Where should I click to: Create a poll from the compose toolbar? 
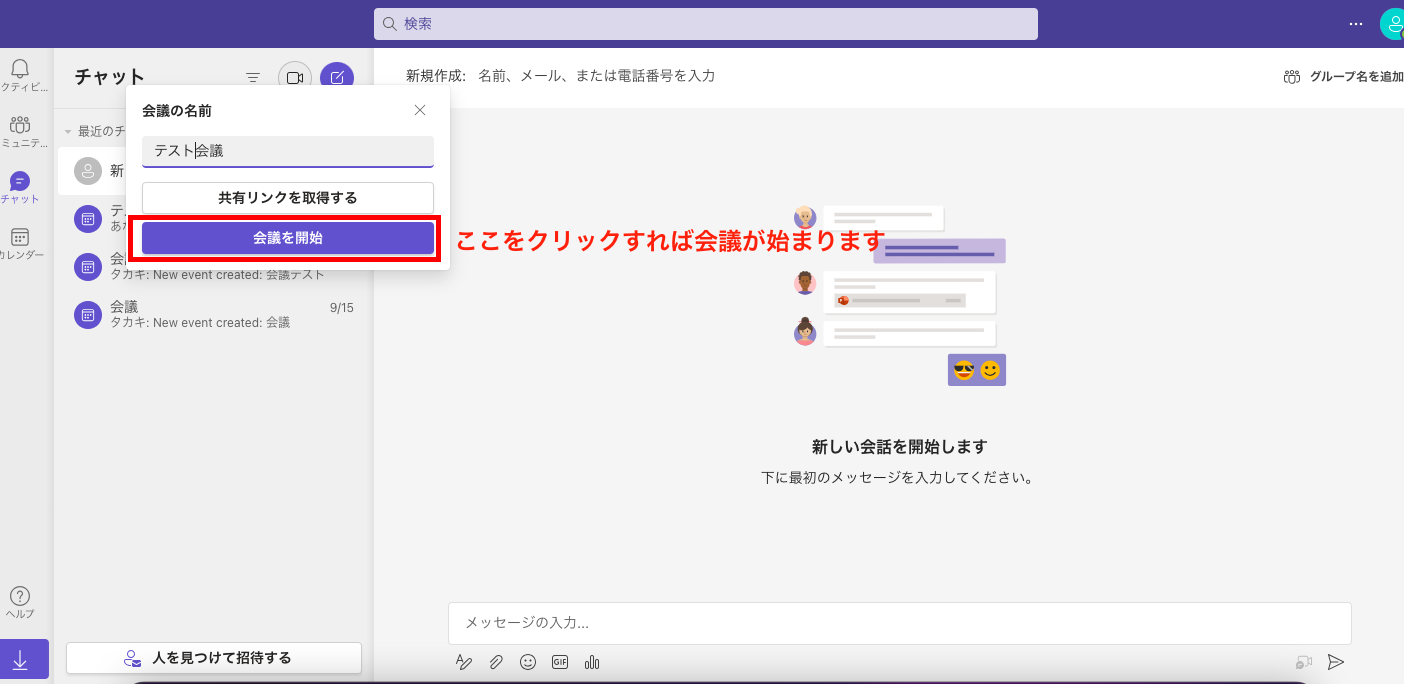[591, 661]
